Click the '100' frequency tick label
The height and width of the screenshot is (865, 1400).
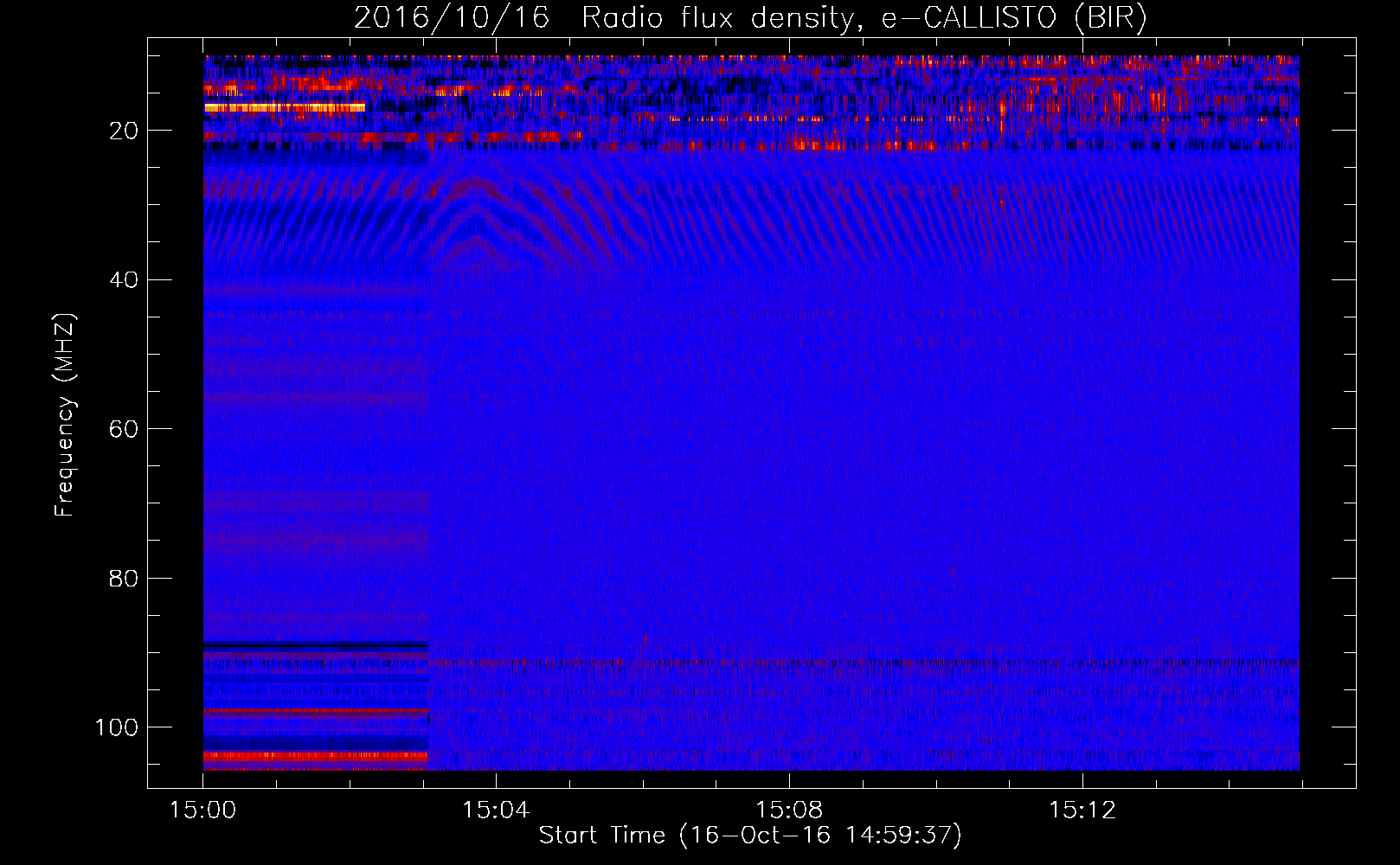pyautogui.click(x=117, y=727)
